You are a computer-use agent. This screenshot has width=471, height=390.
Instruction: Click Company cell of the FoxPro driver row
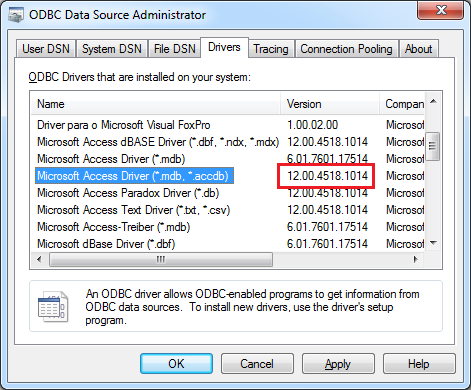point(405,125)
